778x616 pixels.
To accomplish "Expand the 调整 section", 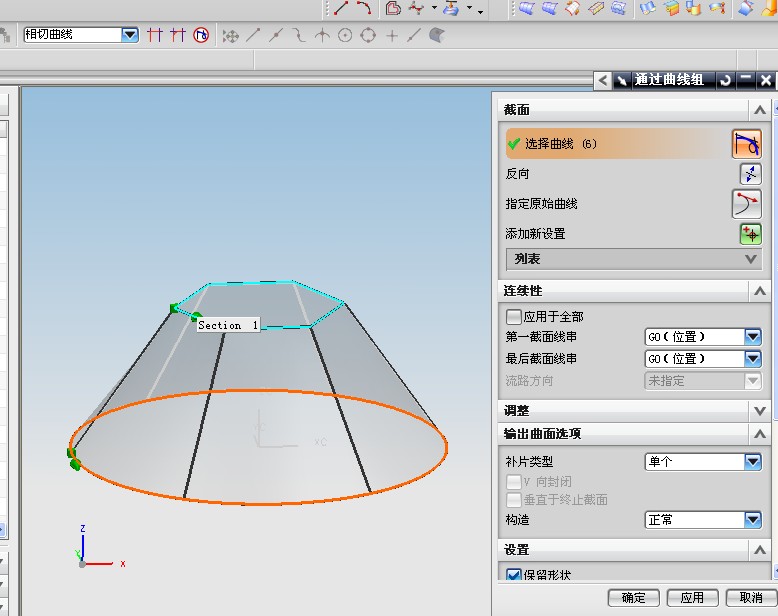I will tap(760, 411).
